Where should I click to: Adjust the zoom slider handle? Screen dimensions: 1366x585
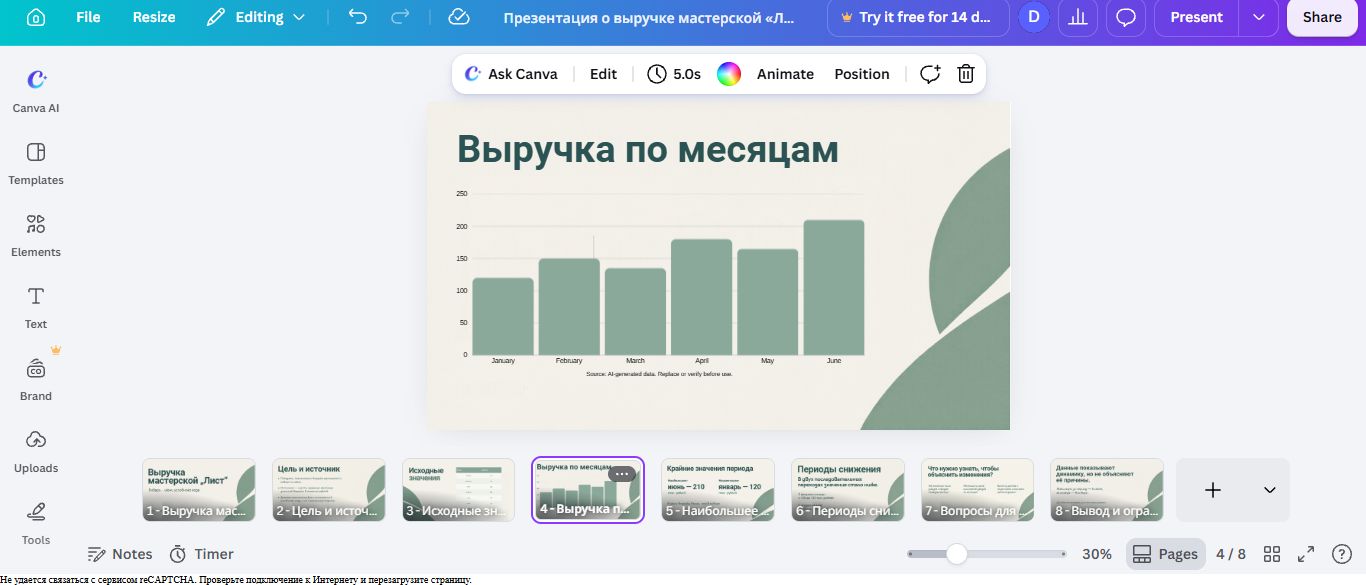tap(957, 554)
